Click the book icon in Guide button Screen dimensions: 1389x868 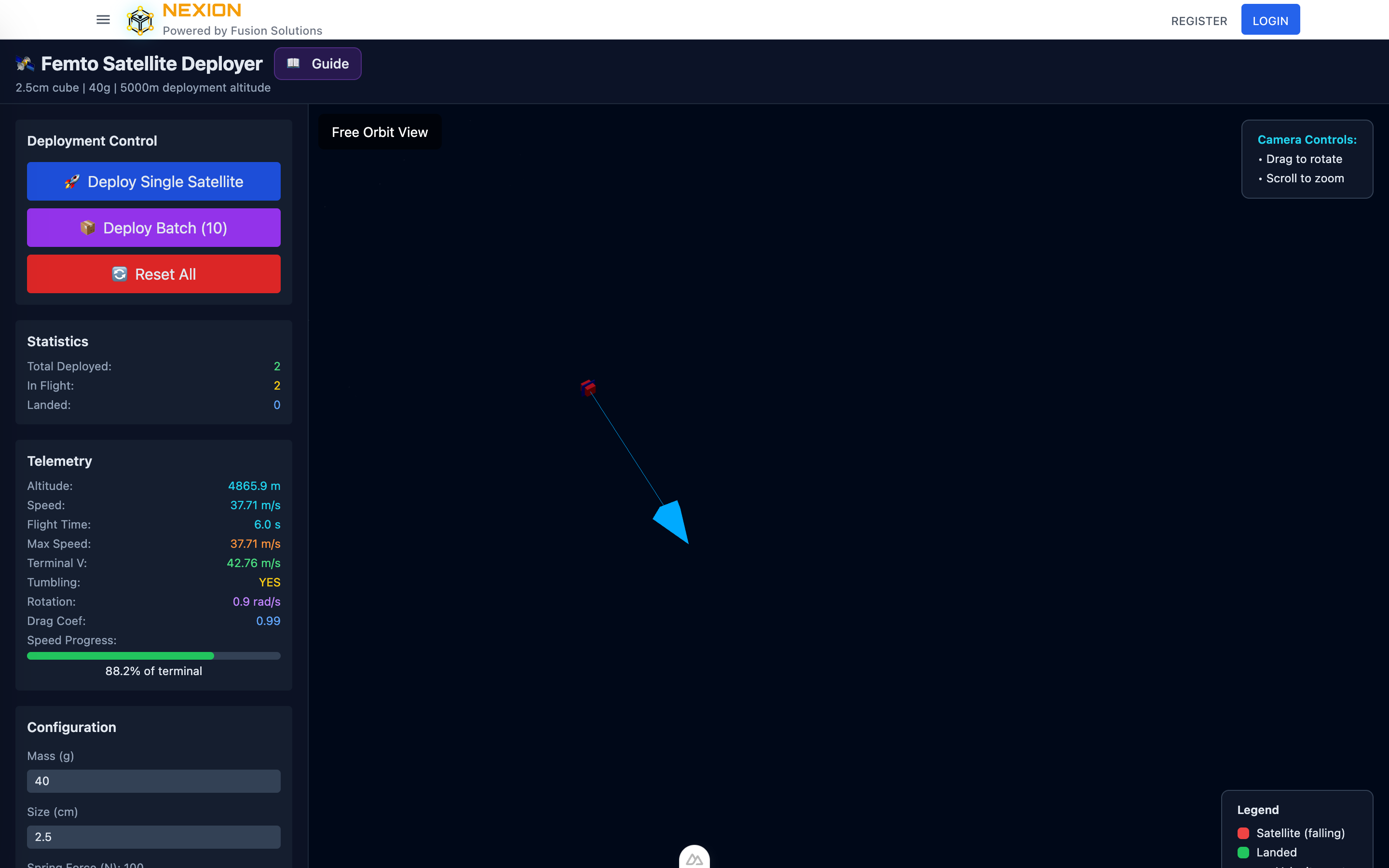click(293, 63)
